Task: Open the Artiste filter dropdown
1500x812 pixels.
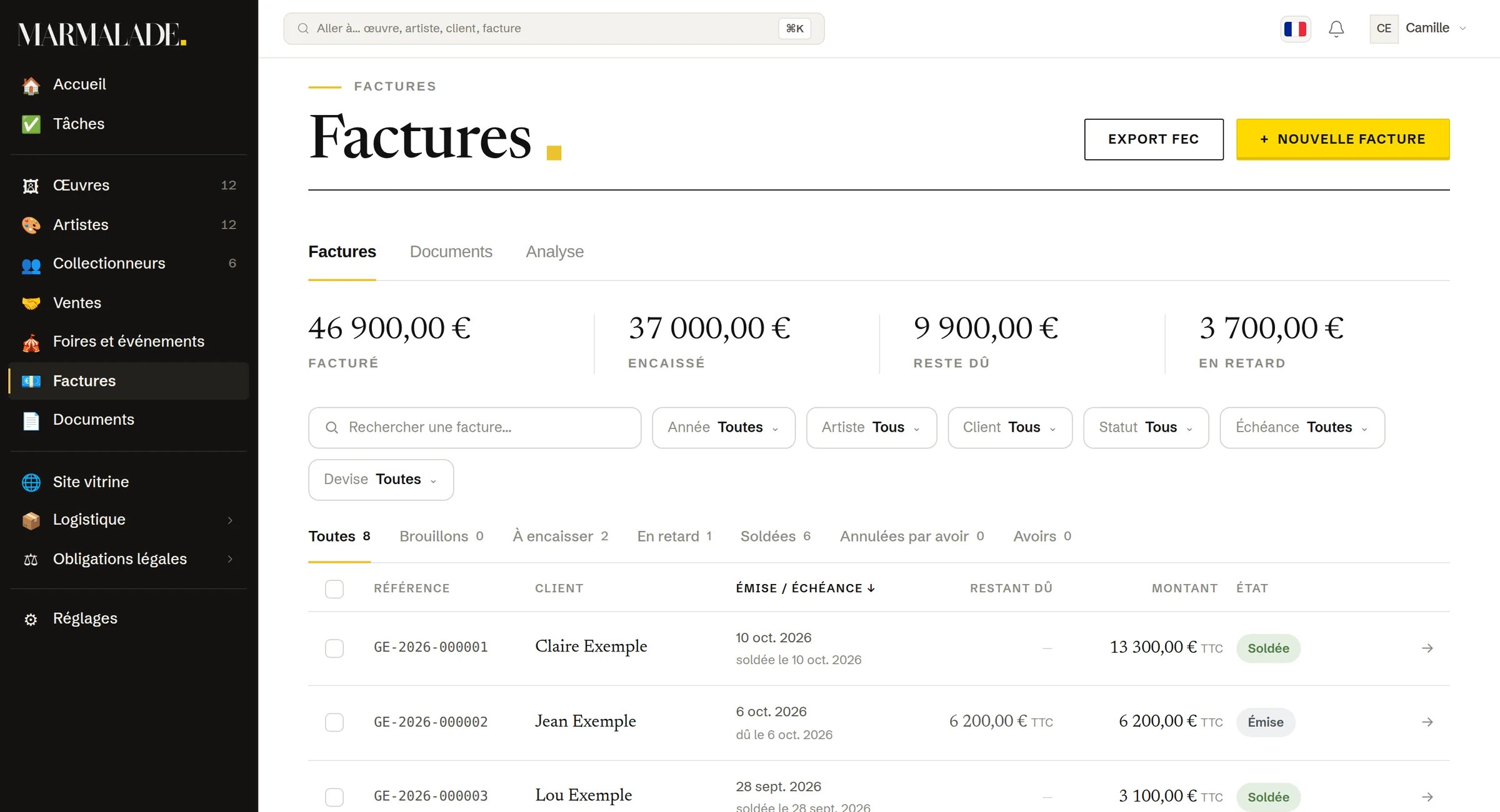Action: click(x=871, y=428)
